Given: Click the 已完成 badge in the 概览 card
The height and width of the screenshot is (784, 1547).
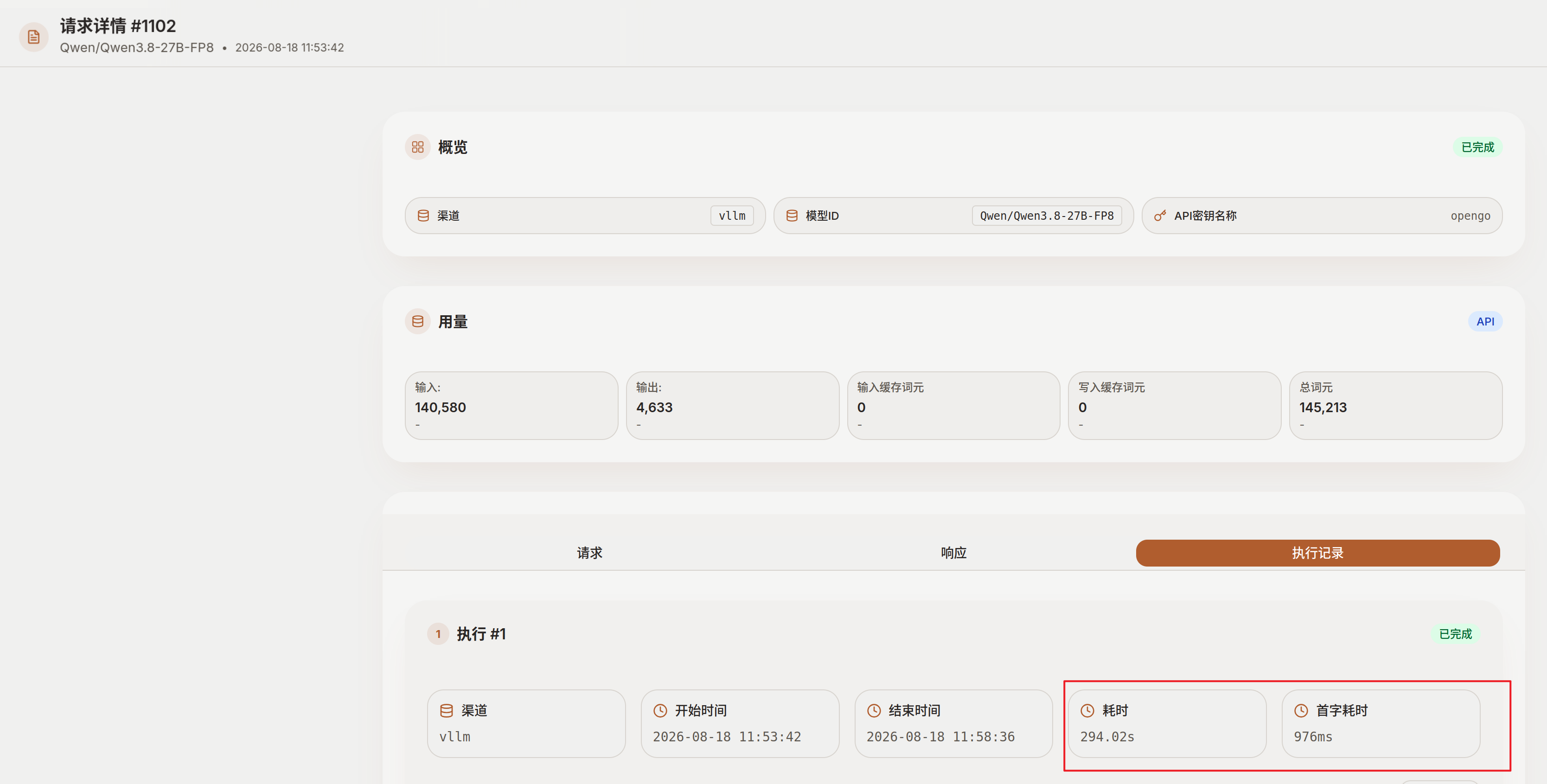Looking at the screenshot, I should [x=1477, y=147].
